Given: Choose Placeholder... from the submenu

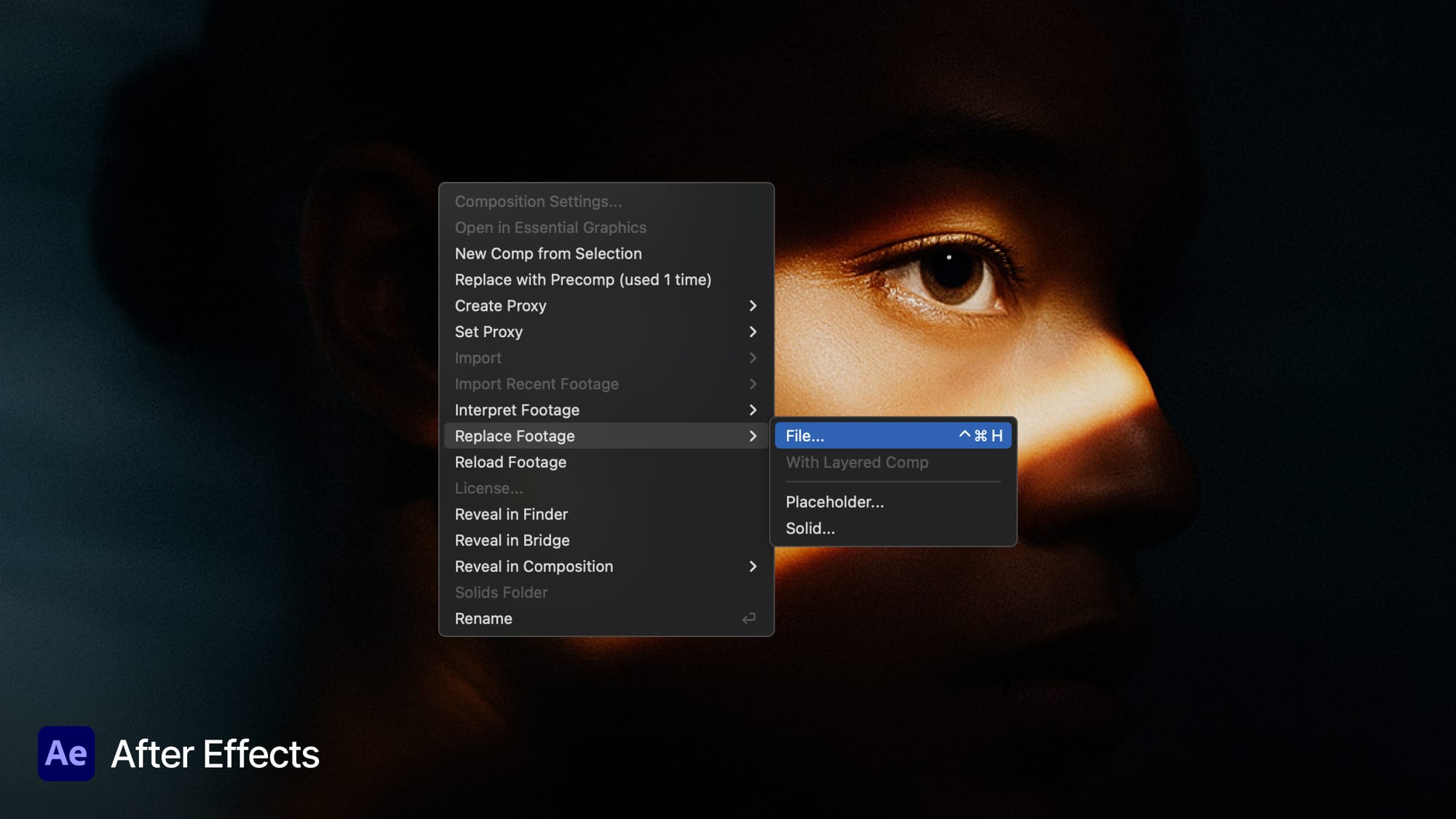Looking at the screenshot, I should click(x=834, y=502).
